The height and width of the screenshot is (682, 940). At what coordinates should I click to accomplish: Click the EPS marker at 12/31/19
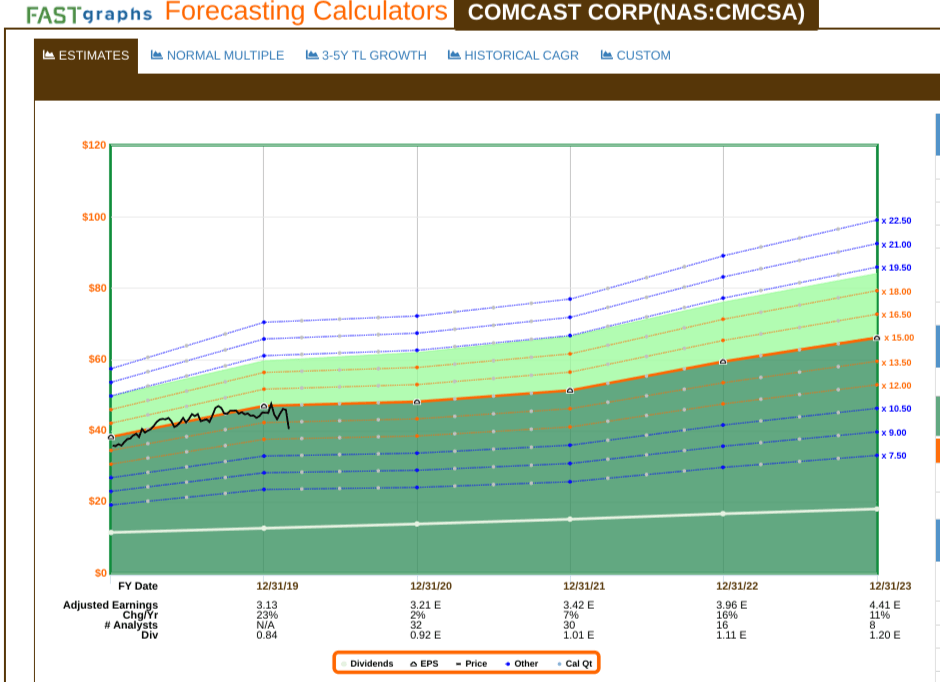click(264, 406)
